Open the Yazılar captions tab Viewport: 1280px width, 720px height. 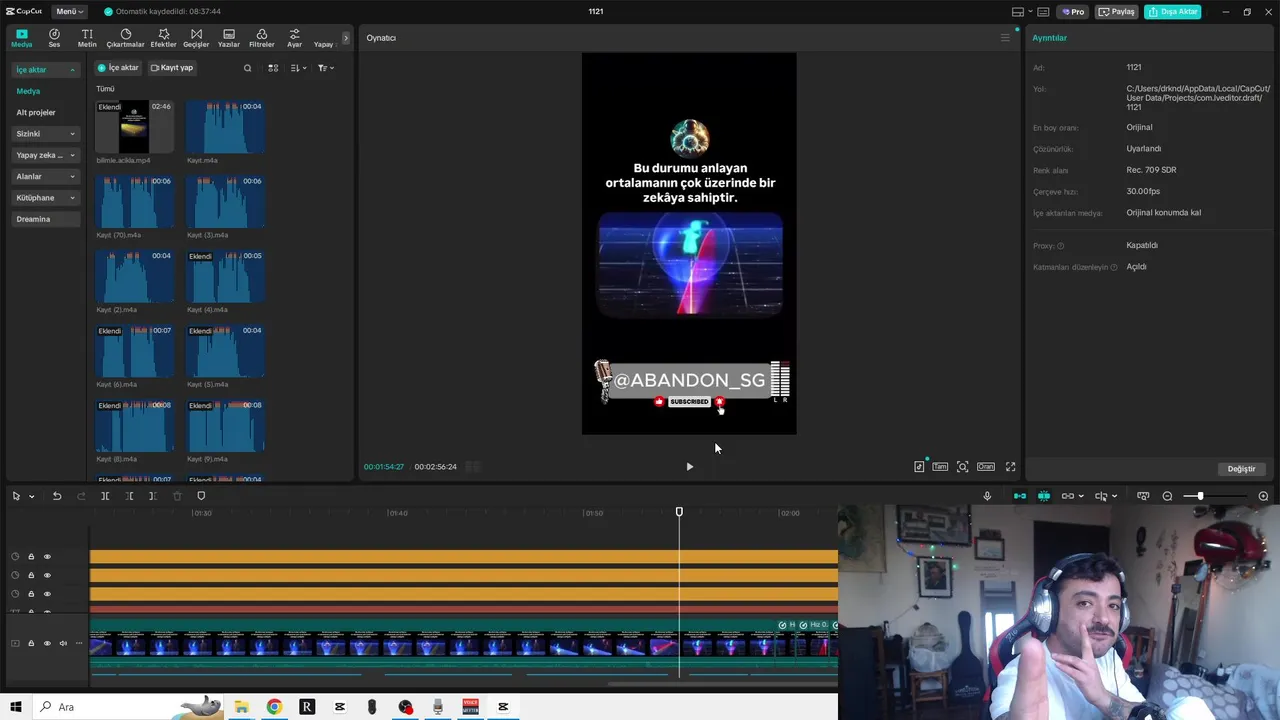229,38
